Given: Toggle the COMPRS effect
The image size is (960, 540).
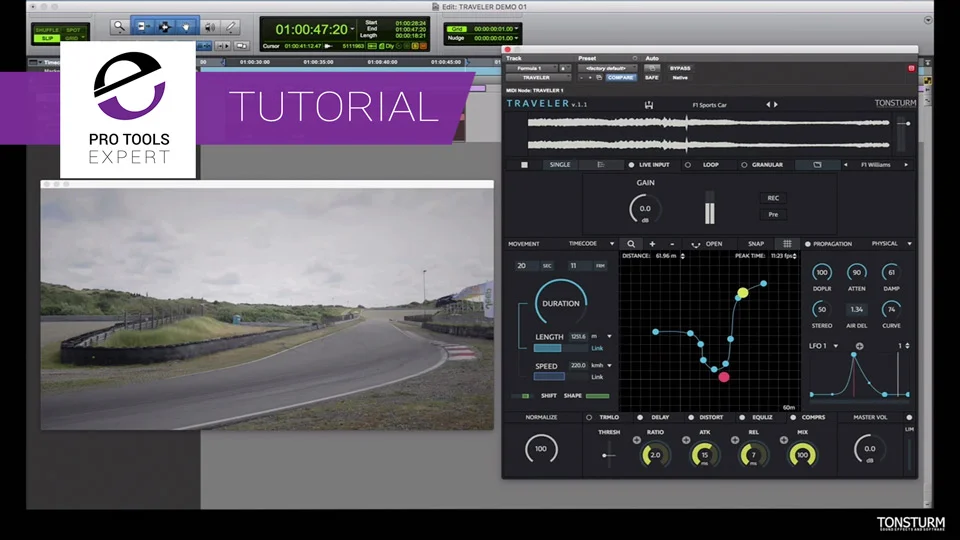Looking at the screenshot, I should [x=793, y=418].
